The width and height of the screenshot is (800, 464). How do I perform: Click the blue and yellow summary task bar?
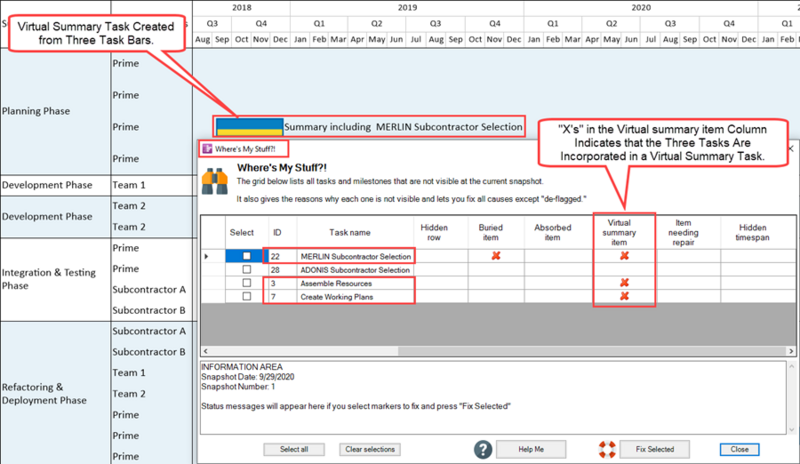pyautogui.click(x=249, y=127)
